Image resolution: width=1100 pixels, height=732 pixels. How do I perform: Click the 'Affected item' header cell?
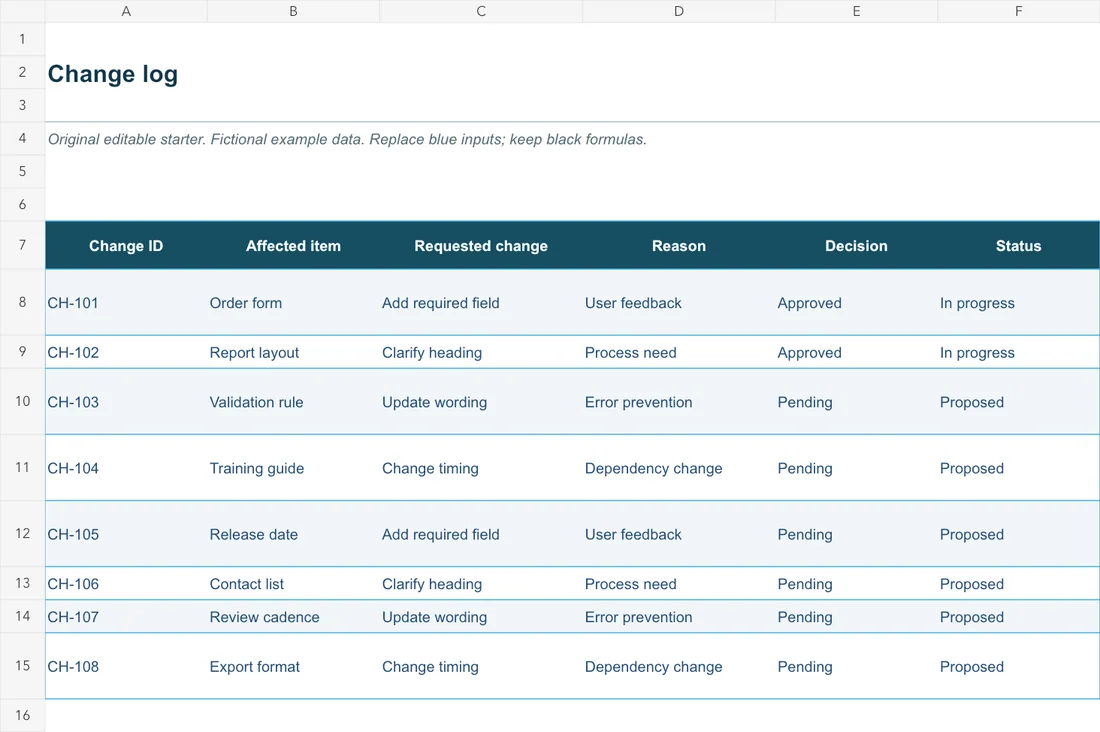coord(293,246)
